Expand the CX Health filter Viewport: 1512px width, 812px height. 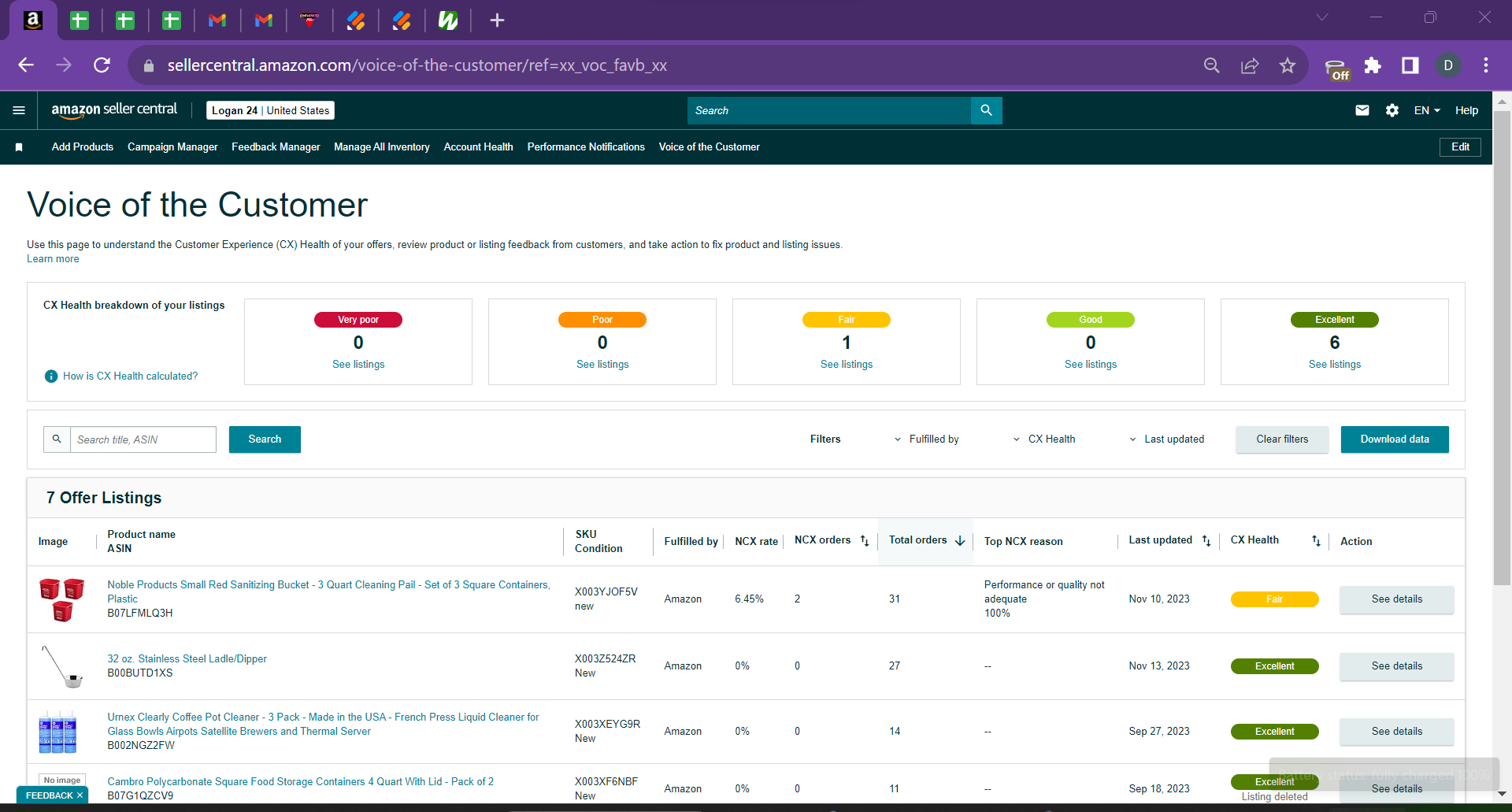click(1043, 439)
